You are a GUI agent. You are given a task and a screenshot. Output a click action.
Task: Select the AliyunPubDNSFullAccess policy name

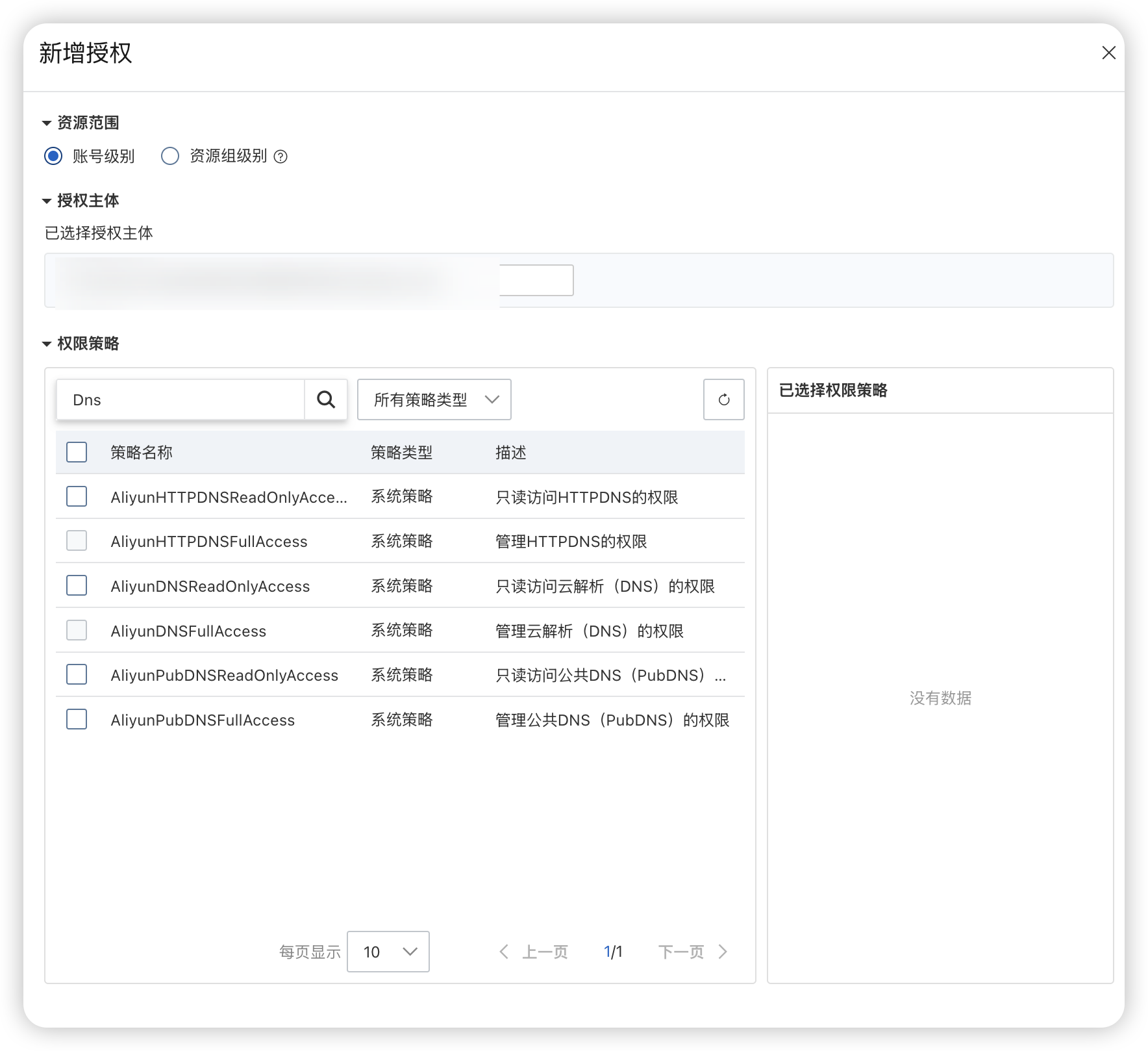click(202, 719)
